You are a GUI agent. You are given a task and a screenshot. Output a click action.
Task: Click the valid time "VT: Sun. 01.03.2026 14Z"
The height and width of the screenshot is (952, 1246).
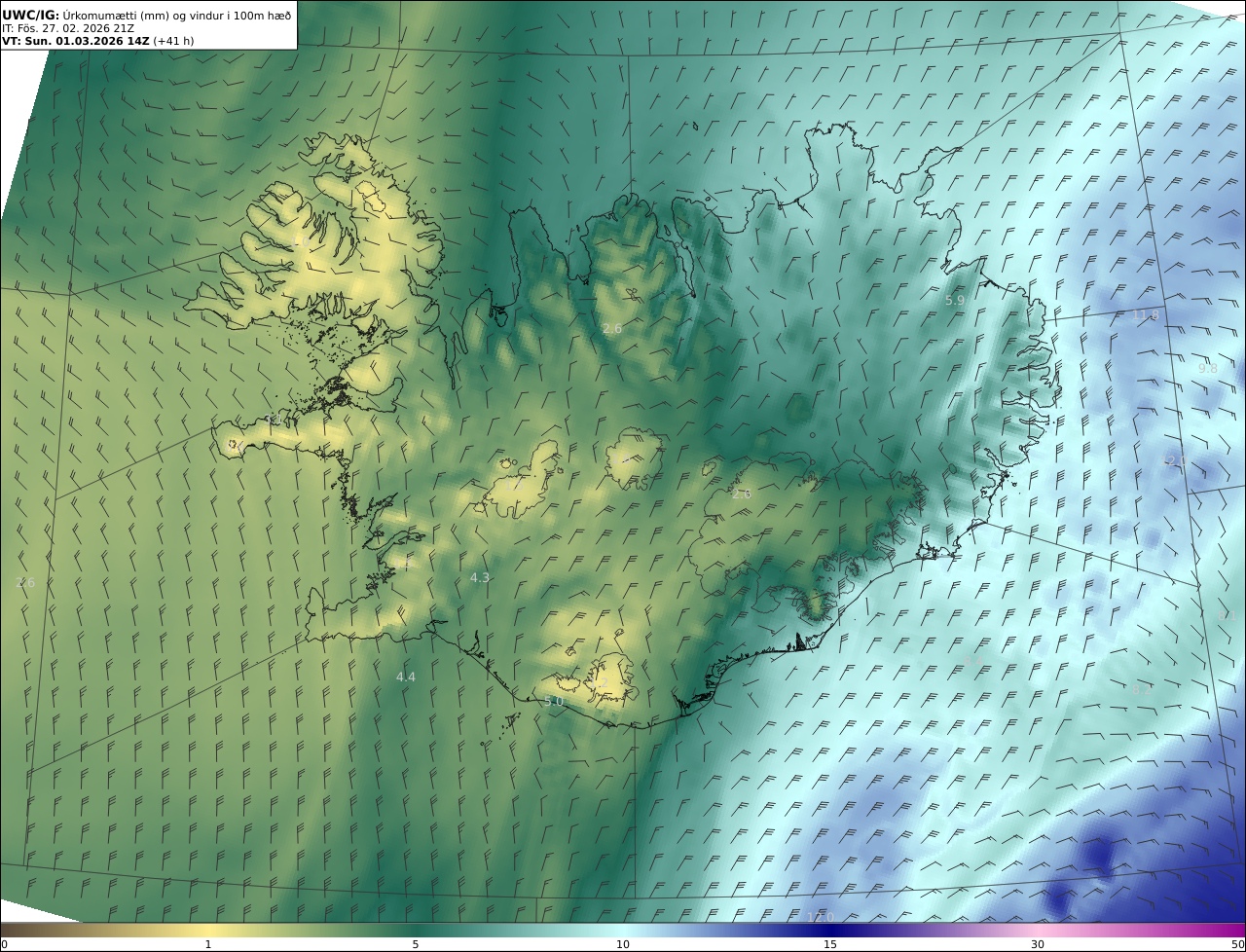[x=75, y=41]
